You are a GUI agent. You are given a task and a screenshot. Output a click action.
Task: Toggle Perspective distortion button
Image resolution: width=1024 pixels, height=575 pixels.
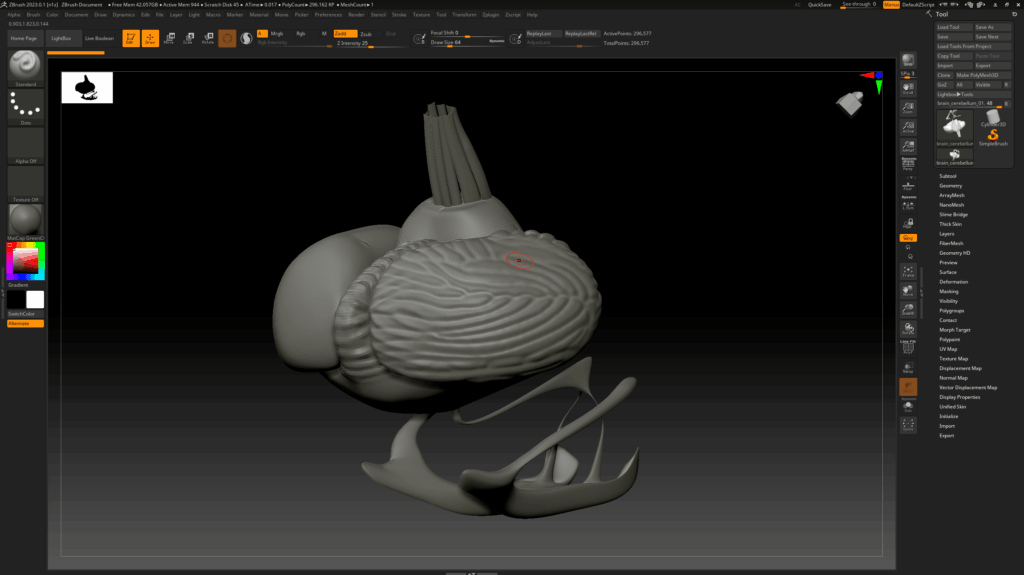click(908, 165)
